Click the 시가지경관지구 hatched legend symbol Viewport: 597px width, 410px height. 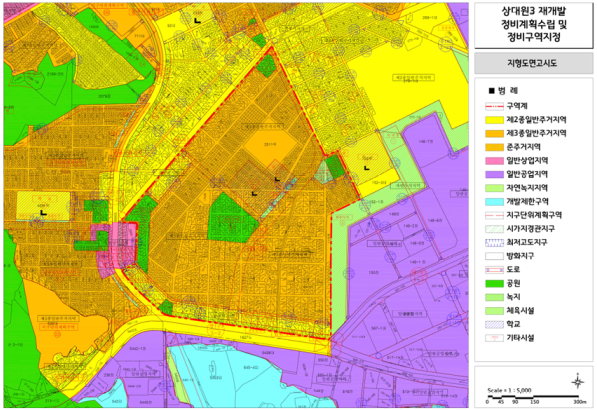(494, 229)
